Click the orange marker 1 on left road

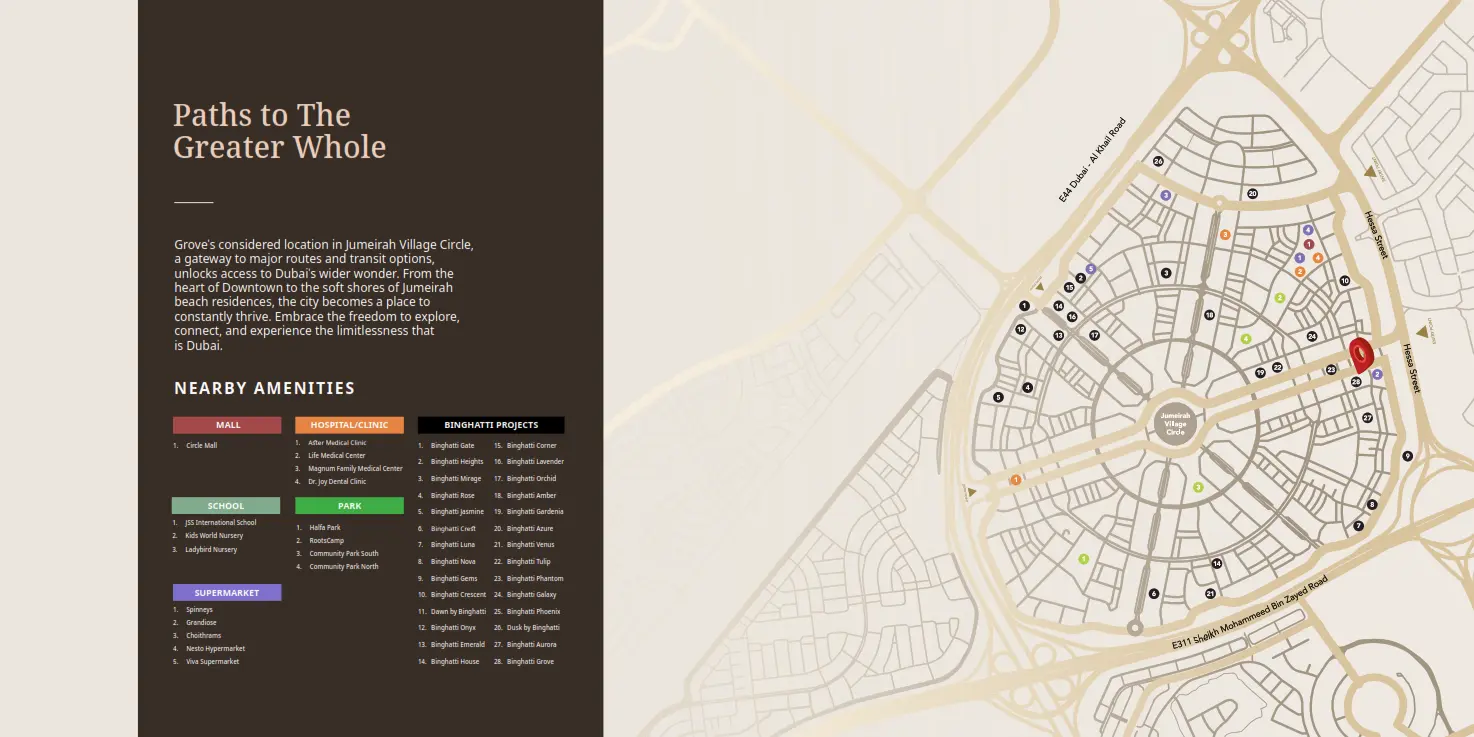click(1016, 480)
